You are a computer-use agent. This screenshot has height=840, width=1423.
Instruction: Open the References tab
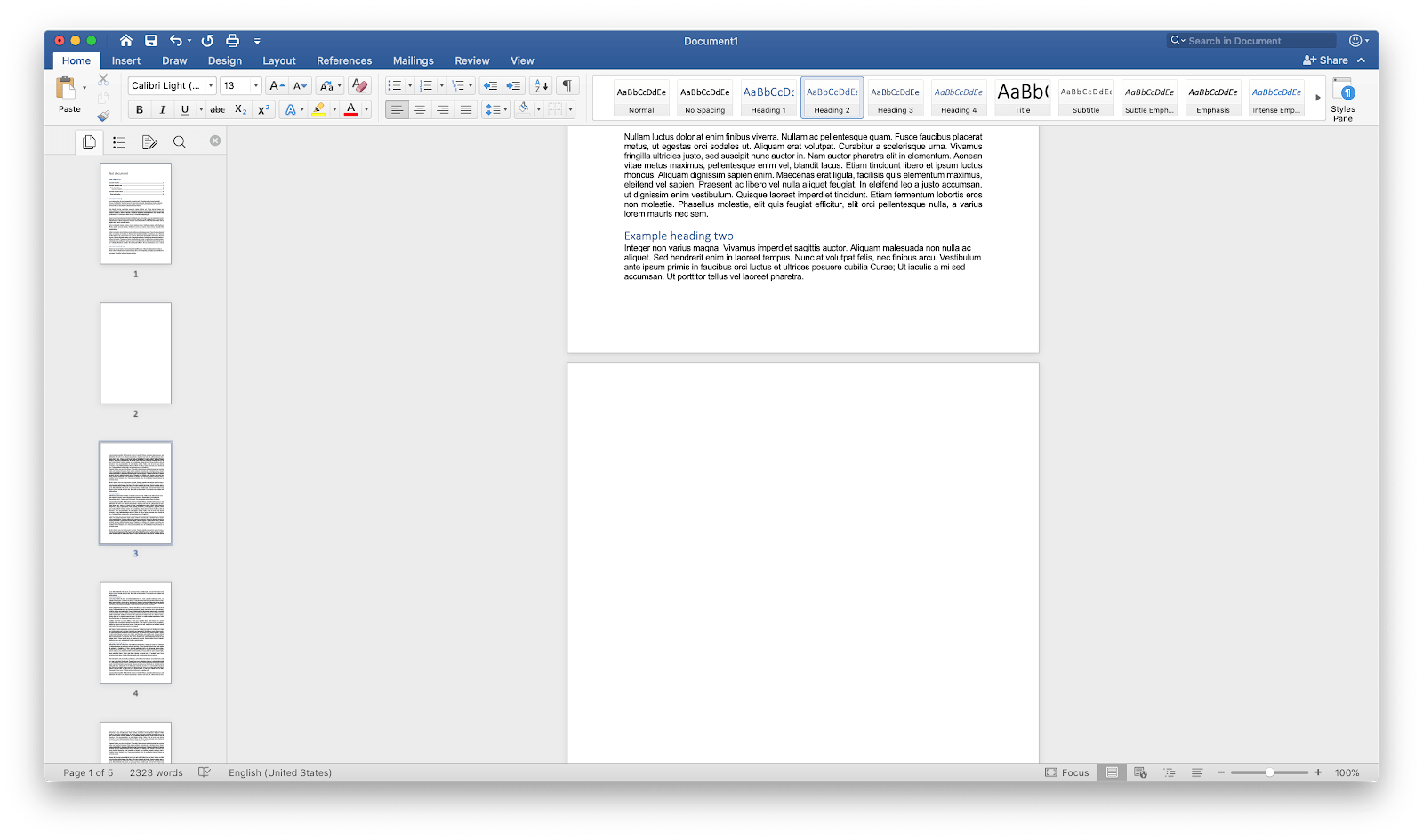(344, 61)
